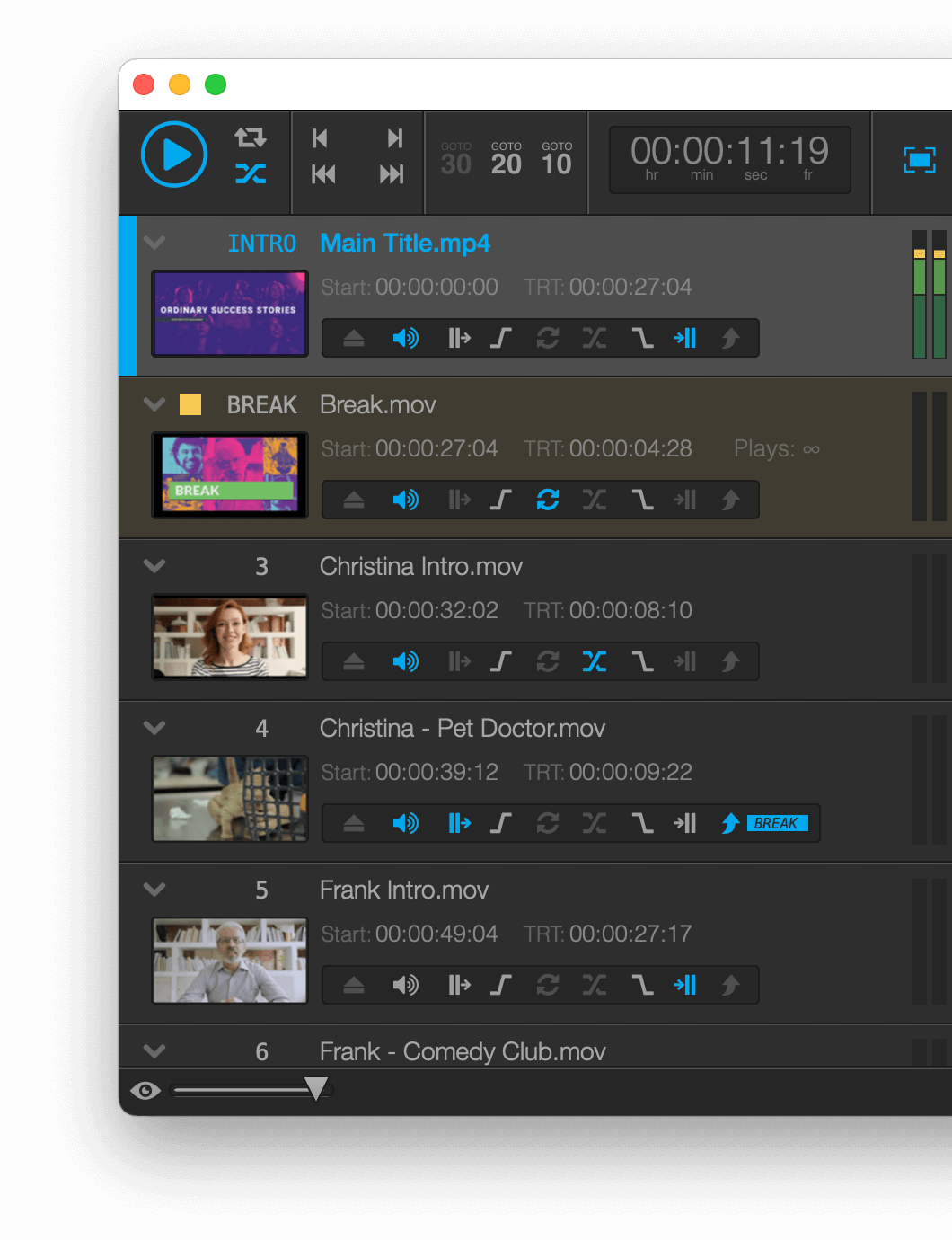Eject the Main Title.mp4 clip

point(354,338)
